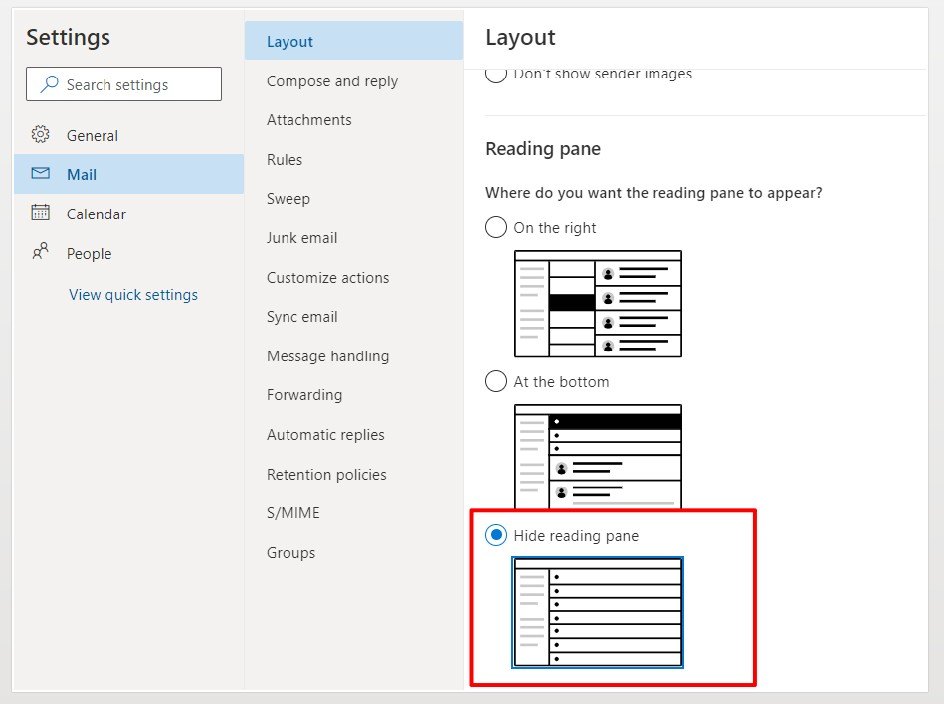The image size is (944, 704).
Task: Select the At the bottom radio button
Action: click(x=495, y=381)
